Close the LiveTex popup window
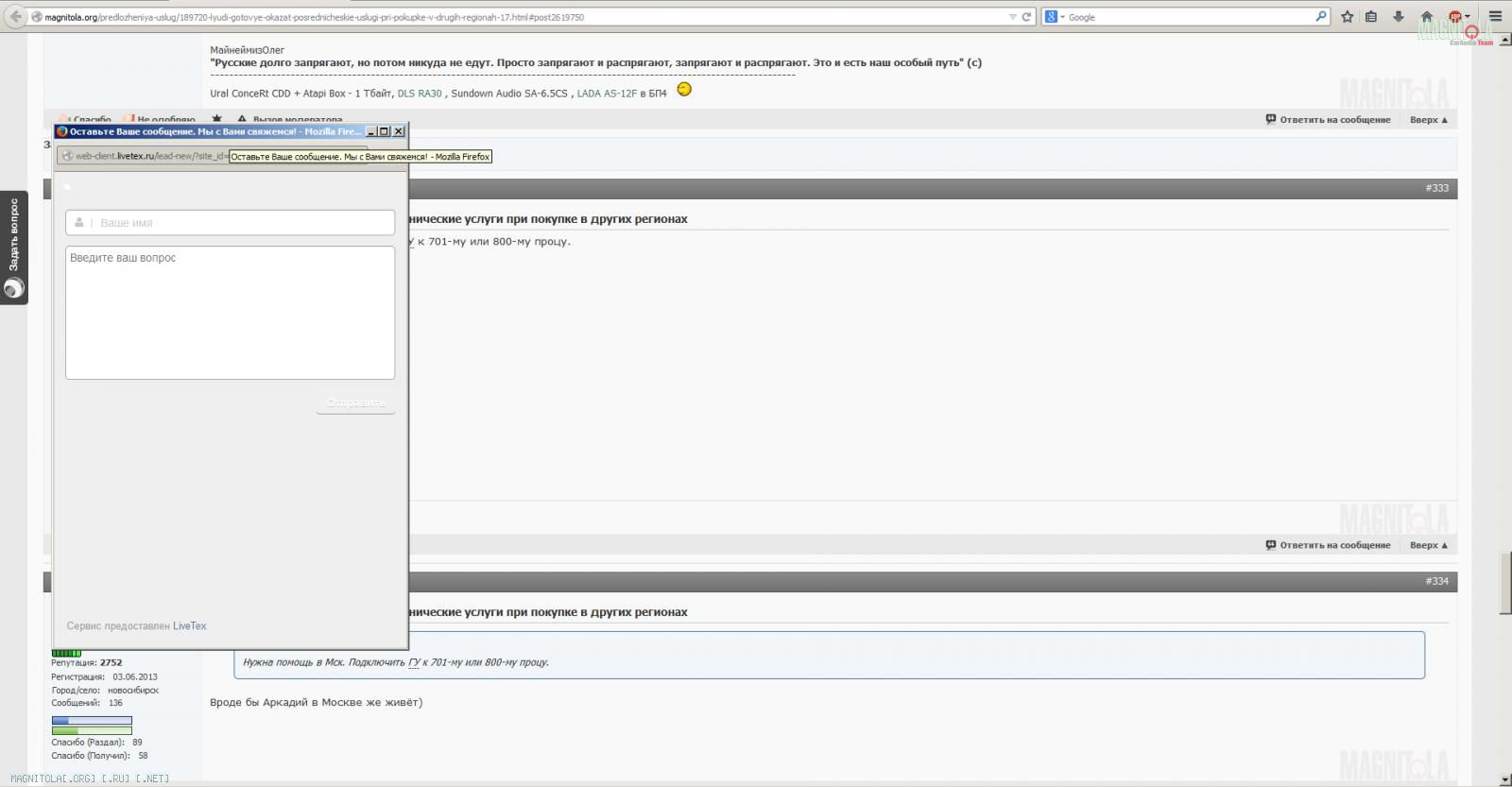The height and width of the screenshot is (787, 1512). click(398, 131)
